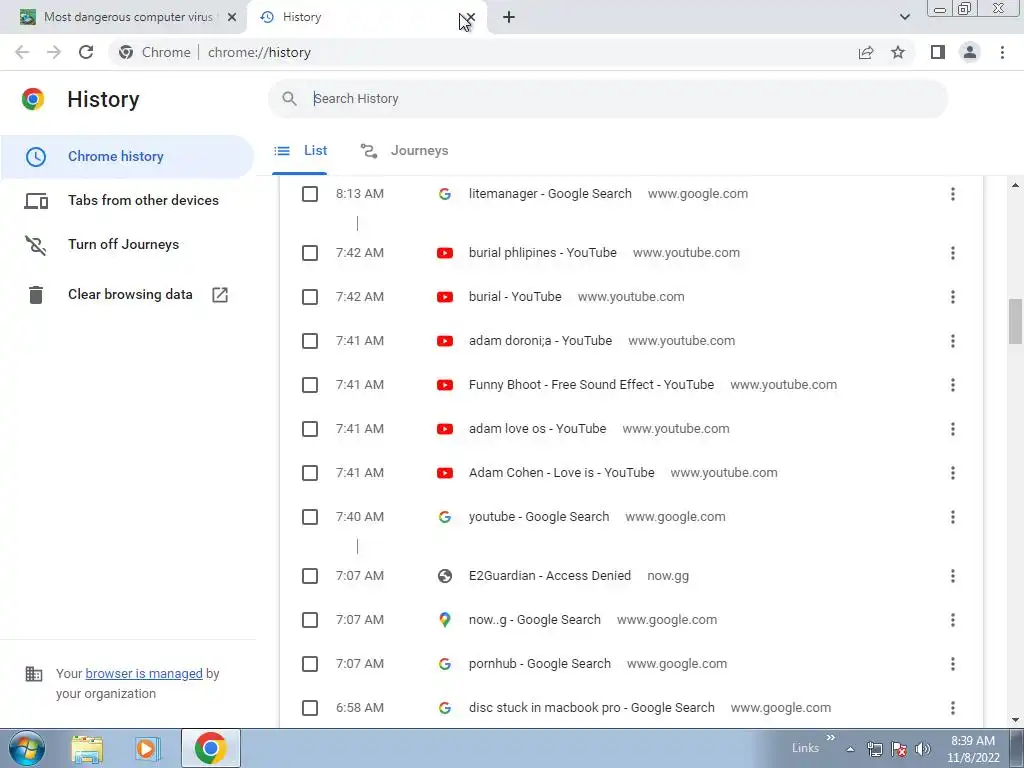Open Windows Explorer from the taskbar
This screenshot has width=1024, height=768.
[x=87, y=748]
